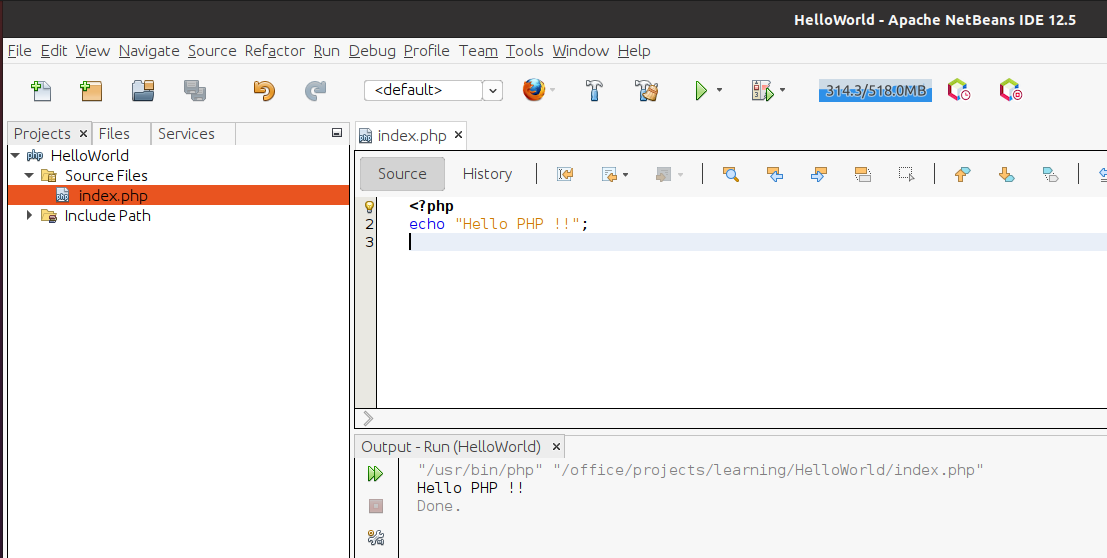Build the project with hammer icon

tap(594, 90)
